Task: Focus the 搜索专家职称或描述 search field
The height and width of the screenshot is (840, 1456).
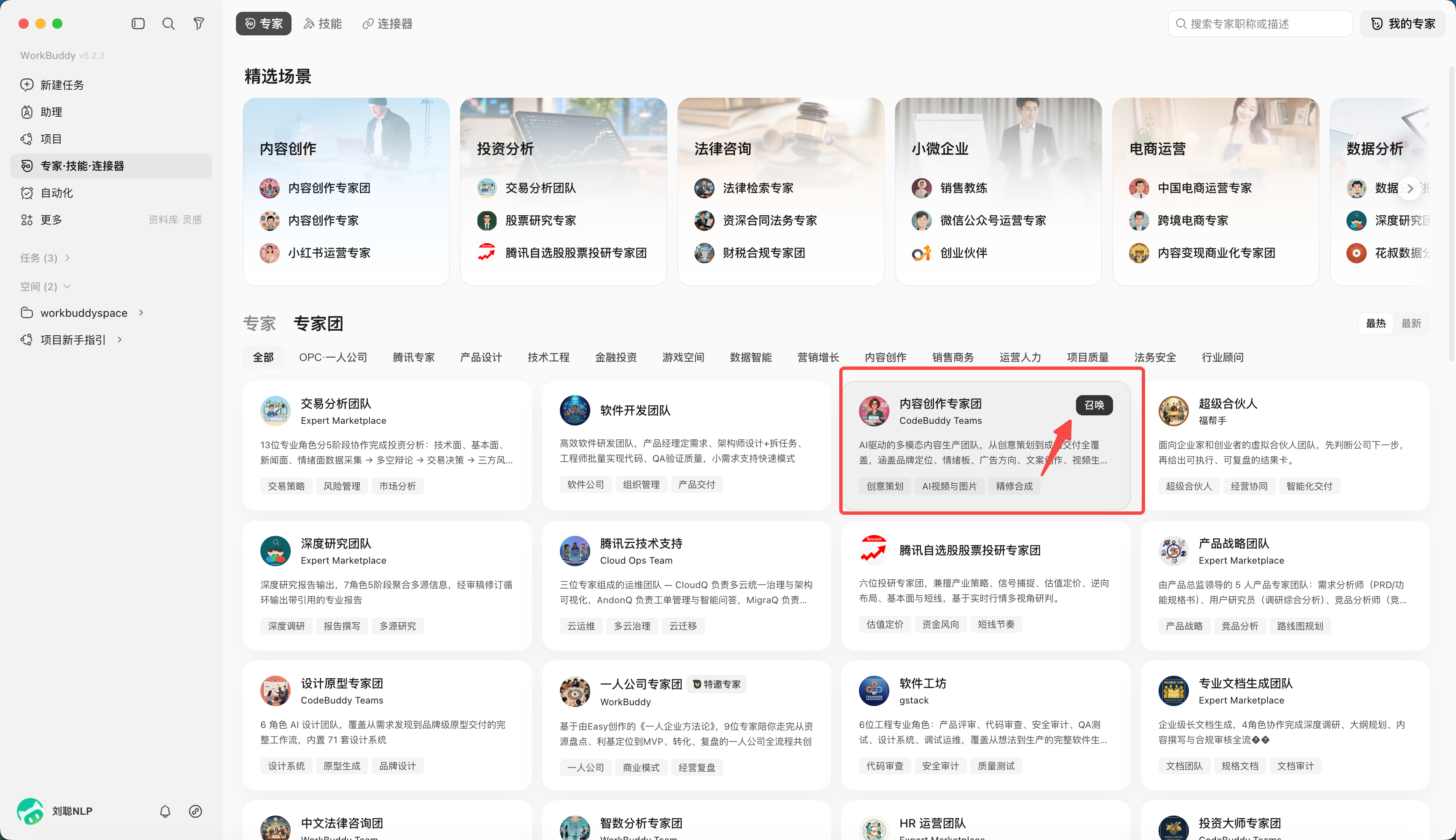Action: point(1261,24)
